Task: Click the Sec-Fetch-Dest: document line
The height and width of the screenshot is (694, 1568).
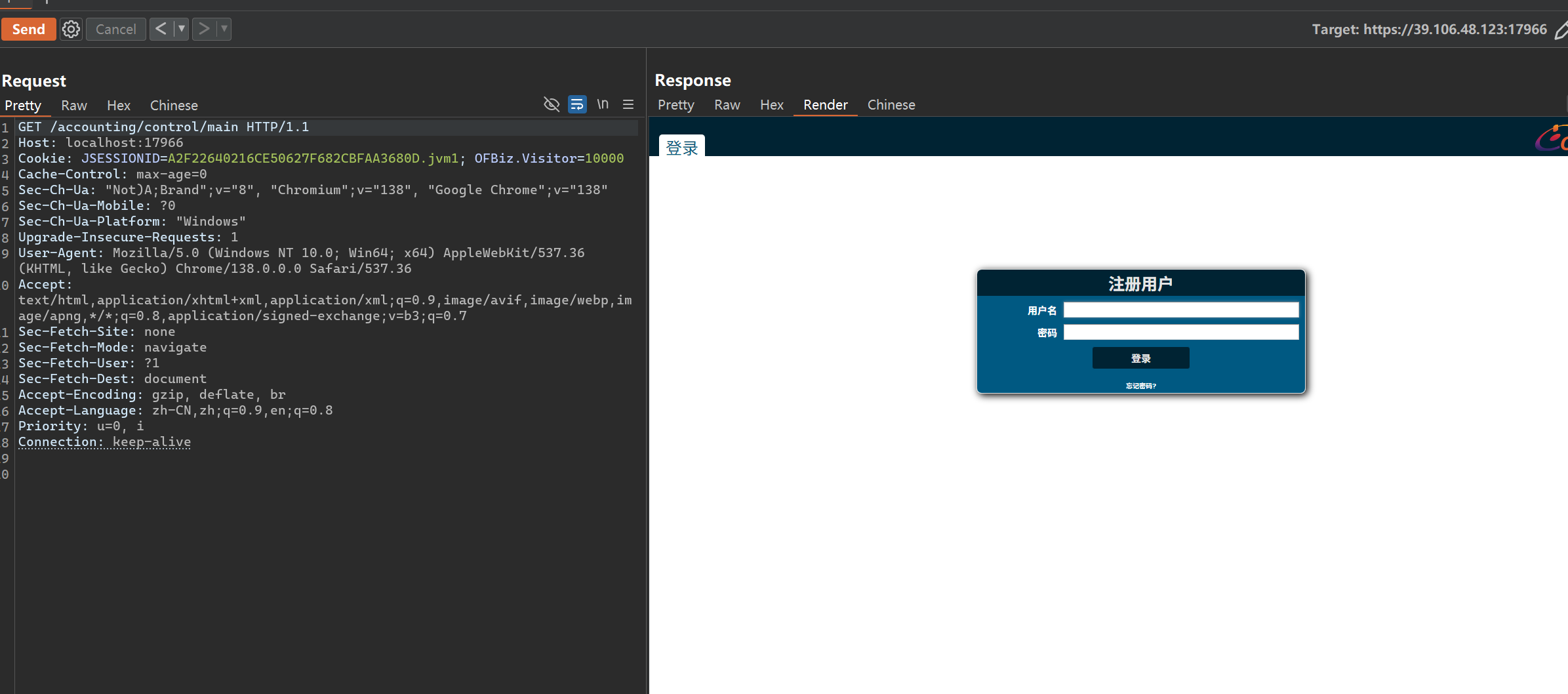Action: coord(112,378)
